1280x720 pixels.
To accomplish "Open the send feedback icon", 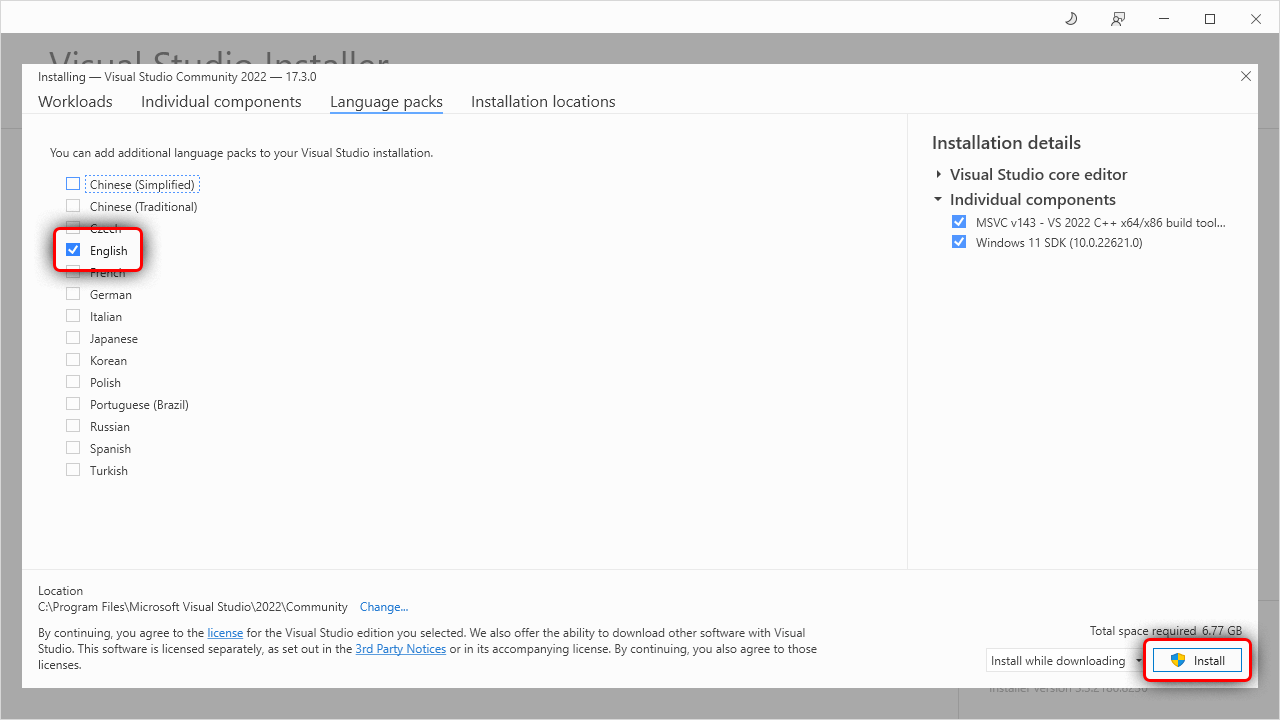I will [x=1117, y=19].
